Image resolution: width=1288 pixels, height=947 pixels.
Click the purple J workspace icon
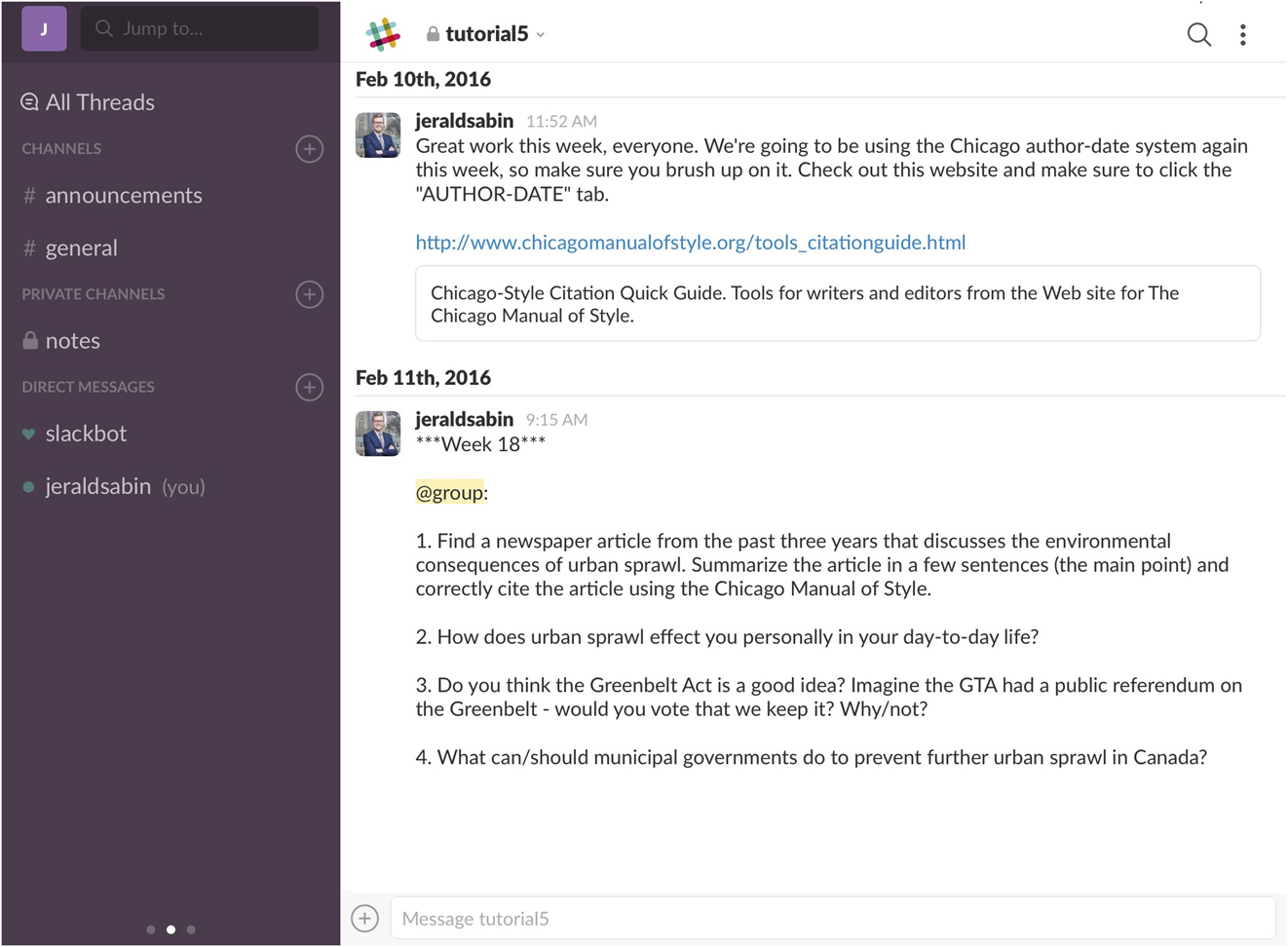tap(44, 28)
